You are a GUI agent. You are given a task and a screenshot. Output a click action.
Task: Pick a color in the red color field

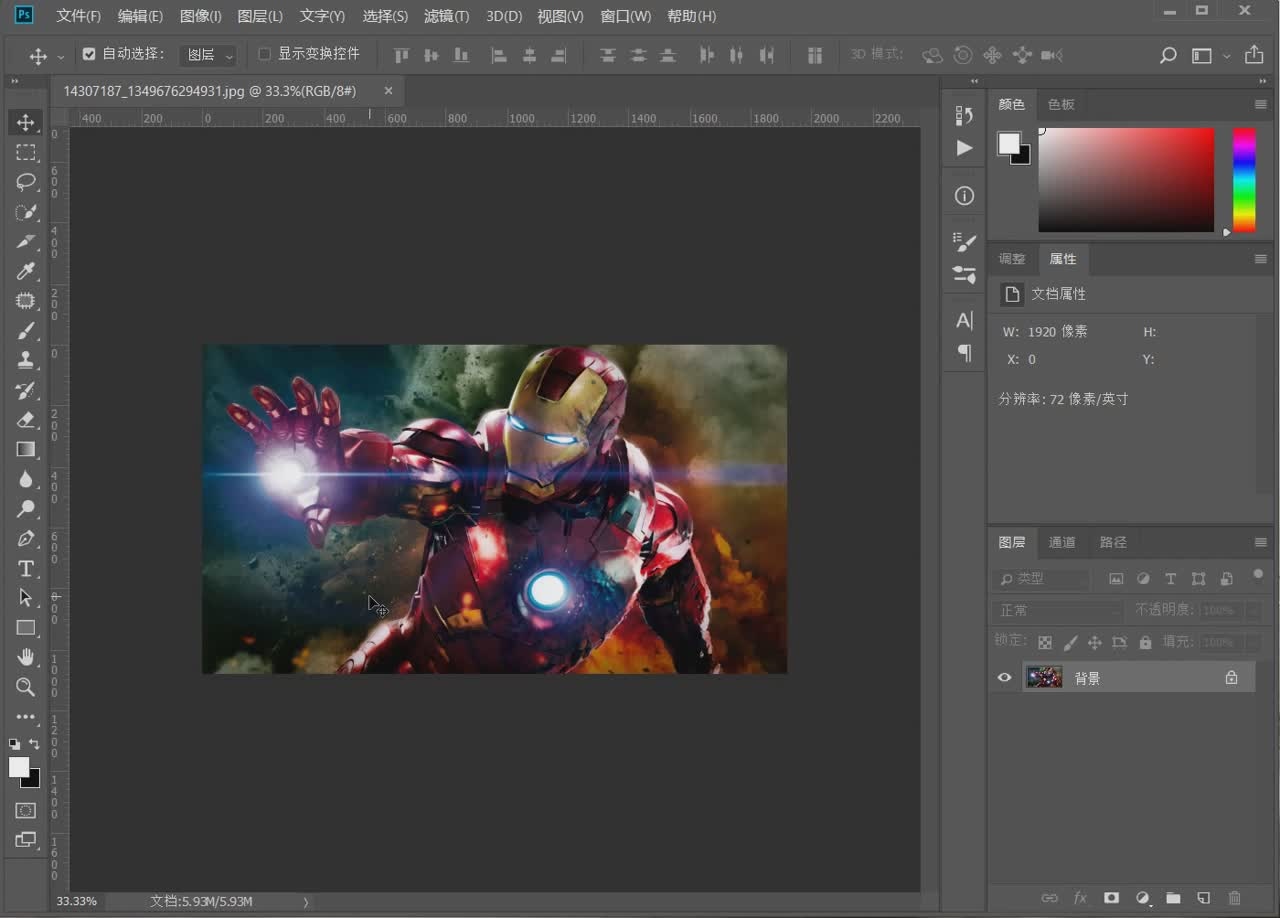[1126, 180]
